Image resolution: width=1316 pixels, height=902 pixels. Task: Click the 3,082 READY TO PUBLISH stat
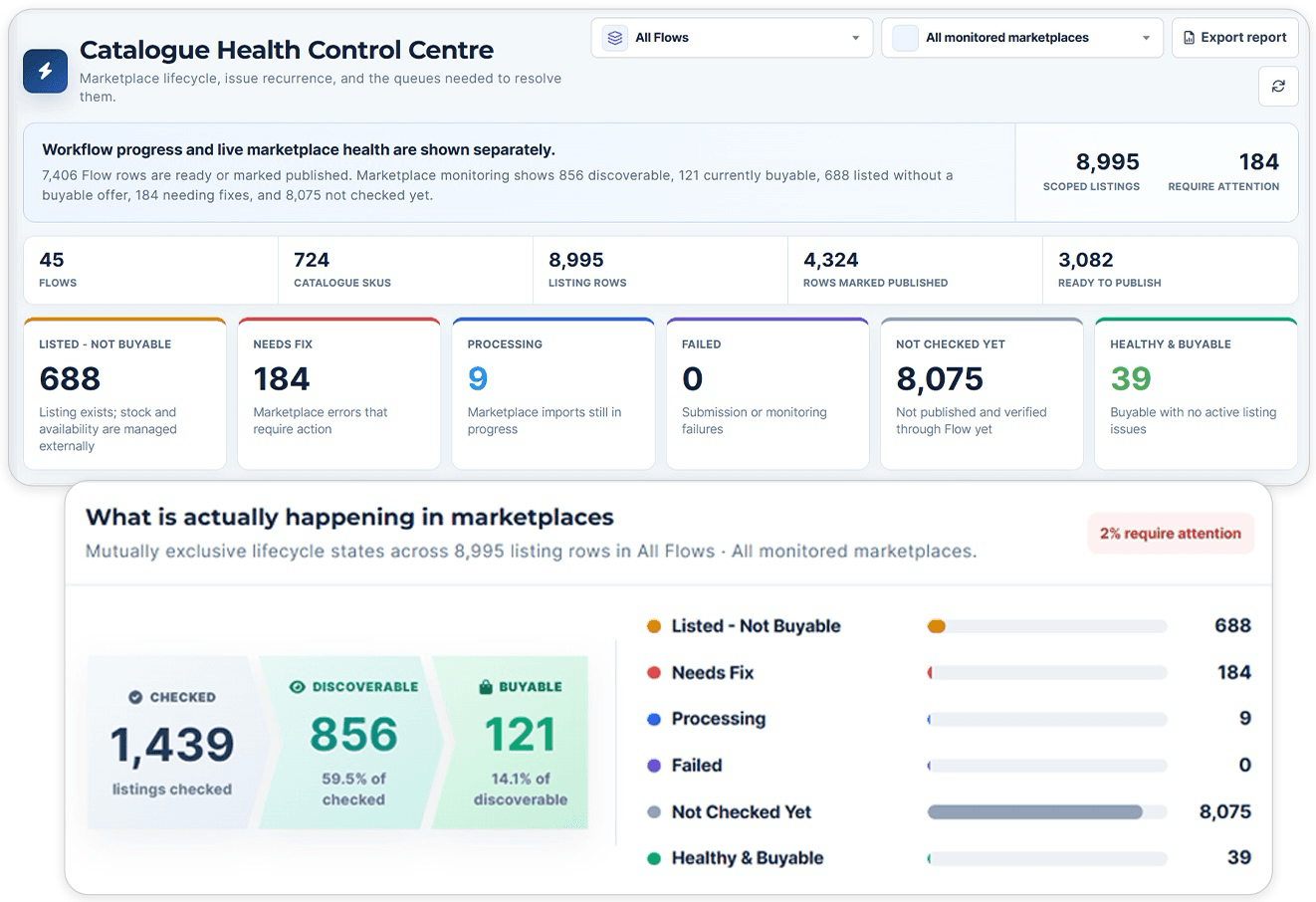click(x=1170, y=270)
